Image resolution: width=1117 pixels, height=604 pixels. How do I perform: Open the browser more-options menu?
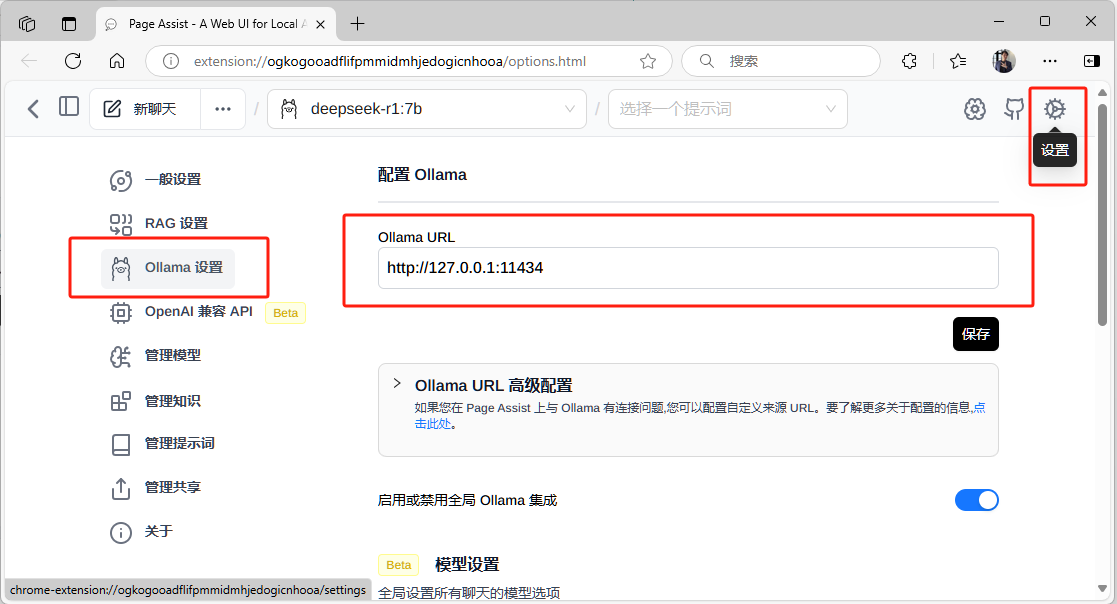tap(1050, 61)
